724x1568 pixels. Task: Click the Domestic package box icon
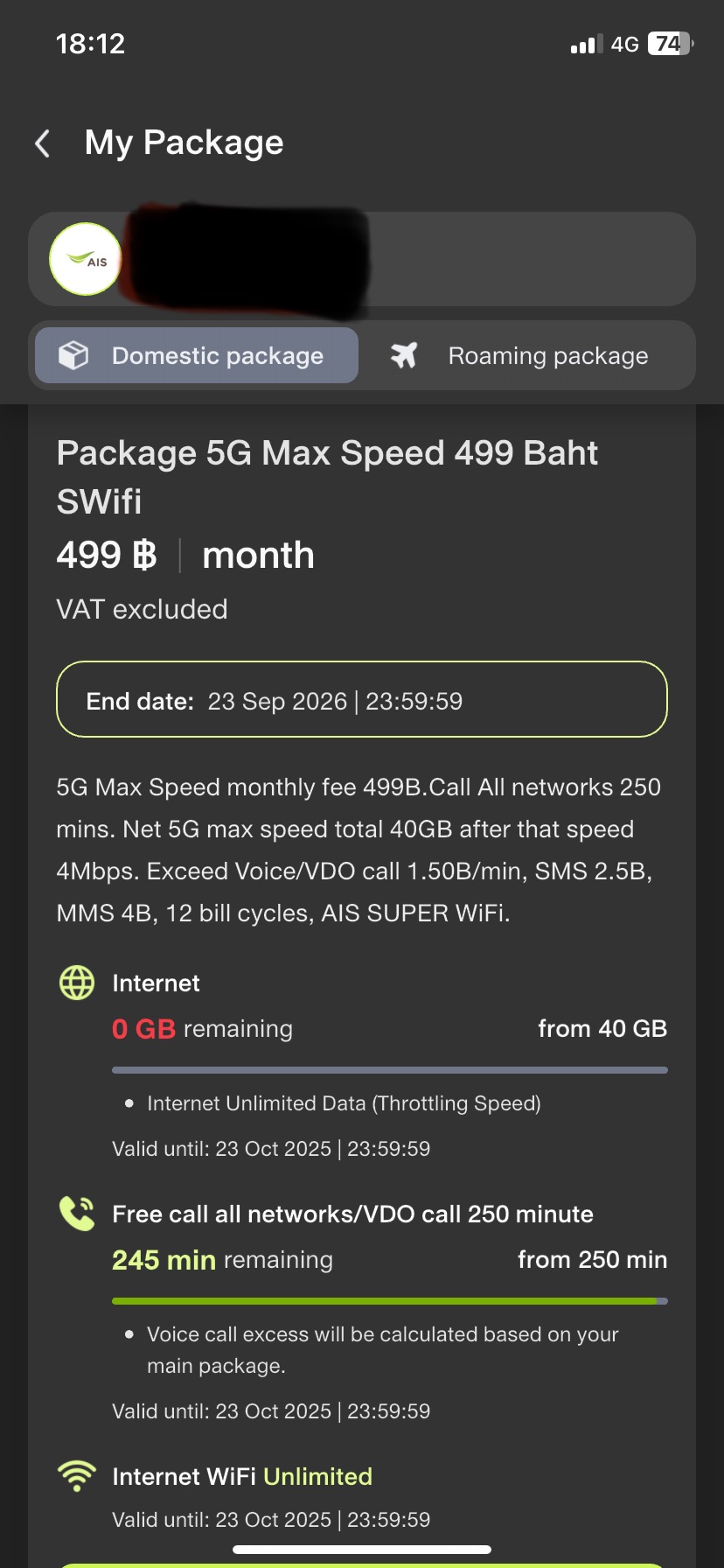point(73,355)
